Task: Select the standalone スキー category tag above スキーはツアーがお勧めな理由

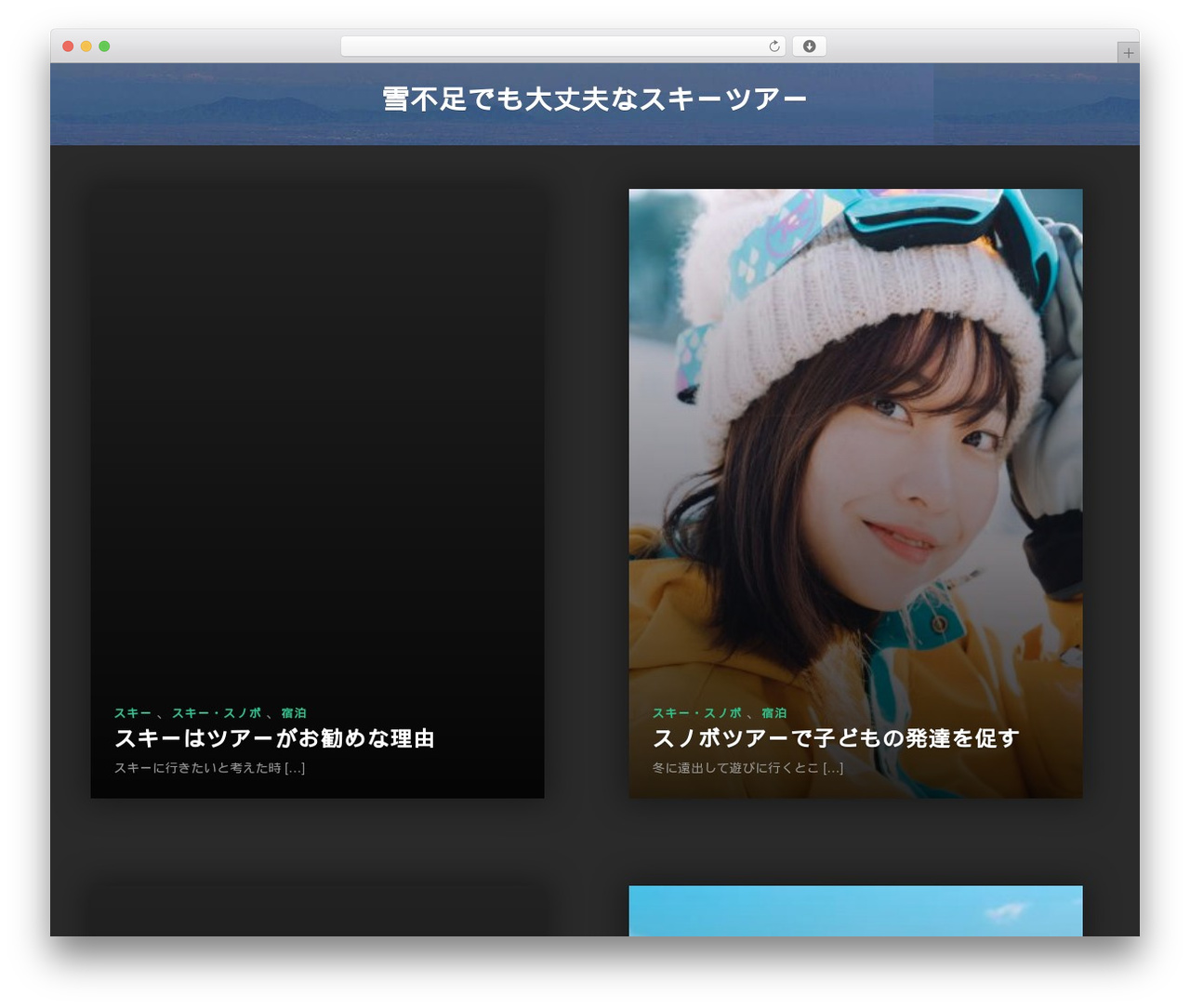Action: point(133,713)
